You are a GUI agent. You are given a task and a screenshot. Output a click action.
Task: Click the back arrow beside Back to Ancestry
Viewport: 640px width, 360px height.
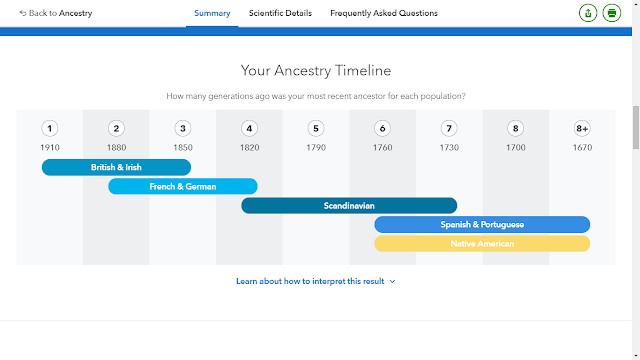coord(23,13)
